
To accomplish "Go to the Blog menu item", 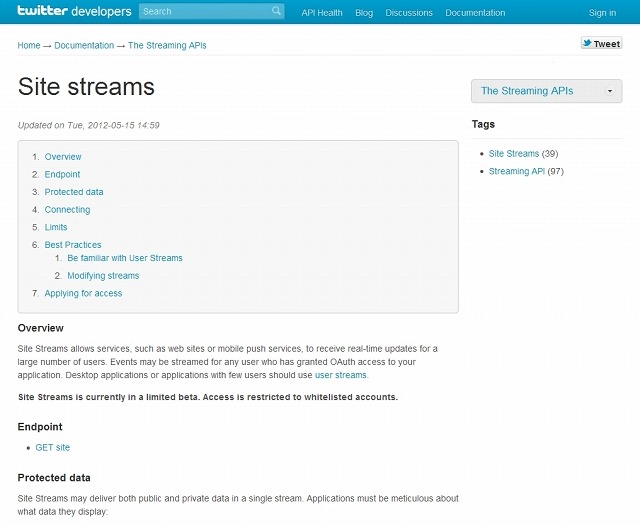I will [x=364, y=13].
